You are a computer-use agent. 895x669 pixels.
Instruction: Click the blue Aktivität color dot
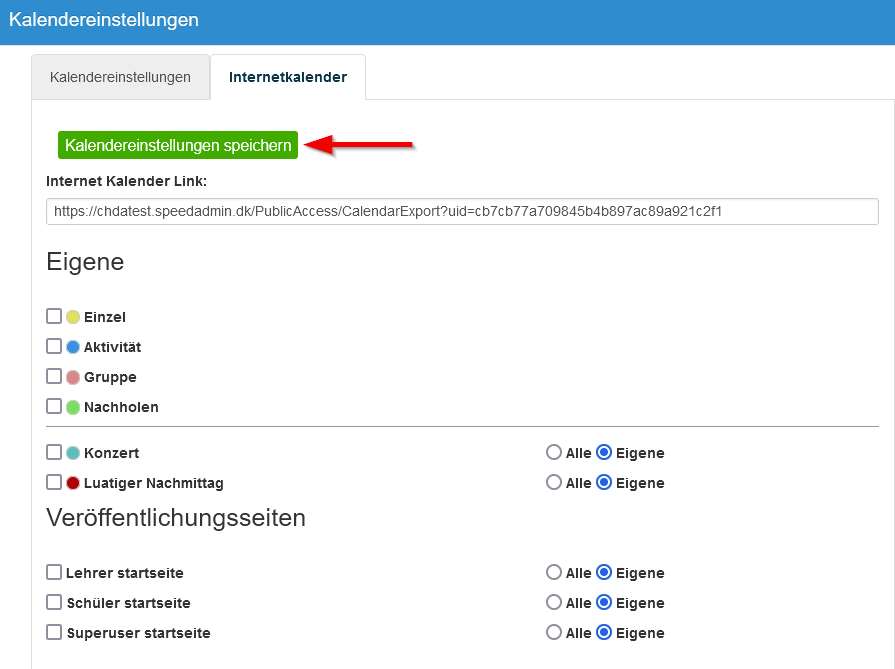[72, 347]
